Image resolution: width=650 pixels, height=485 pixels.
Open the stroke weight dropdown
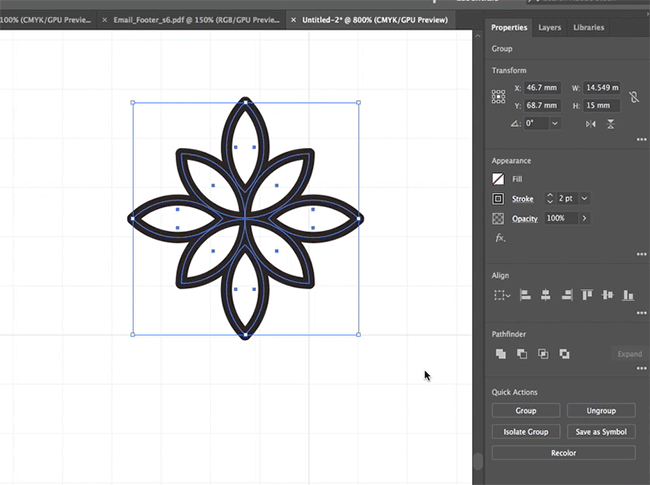coord(585,199)
